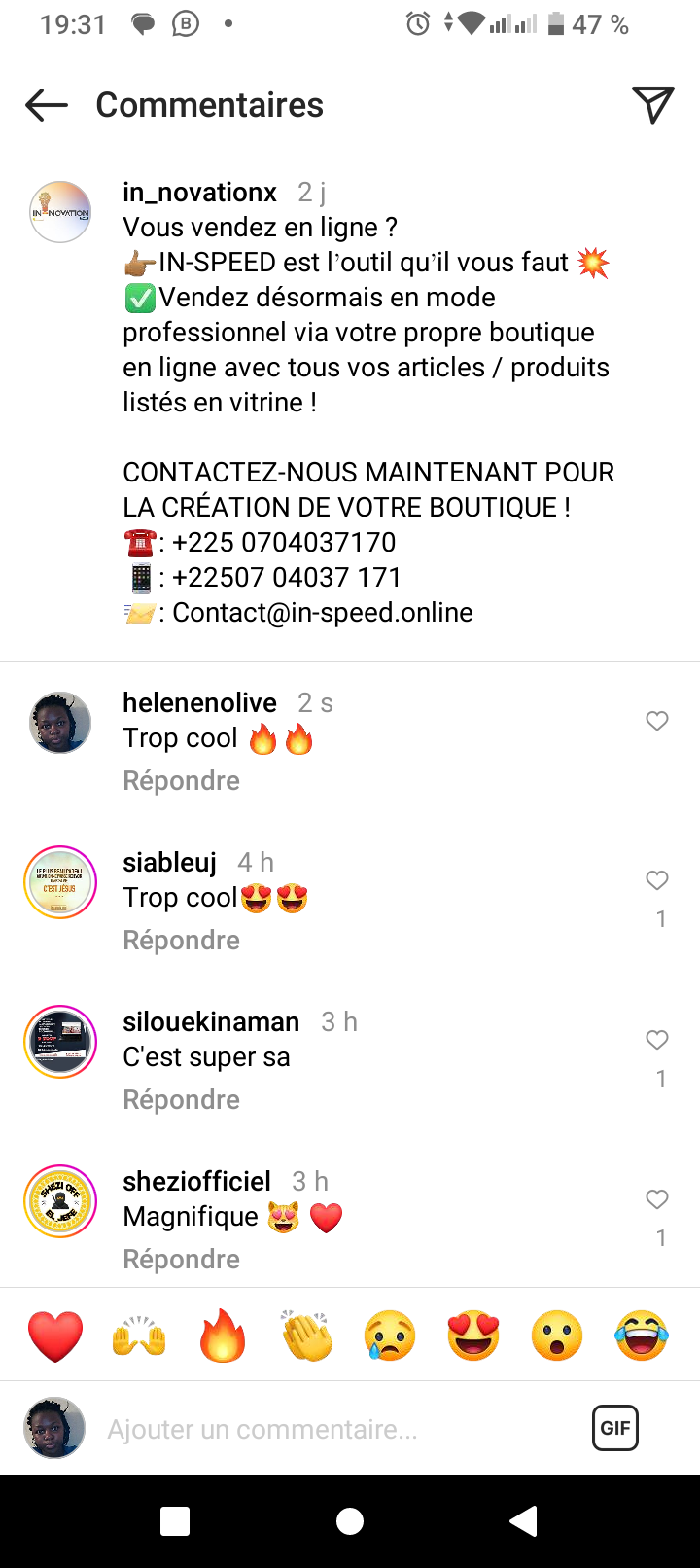Image resolution: width=700 pixels, height=1568 pixels.
Task: Tap the paper plane share icon
Action: (653, 104)
